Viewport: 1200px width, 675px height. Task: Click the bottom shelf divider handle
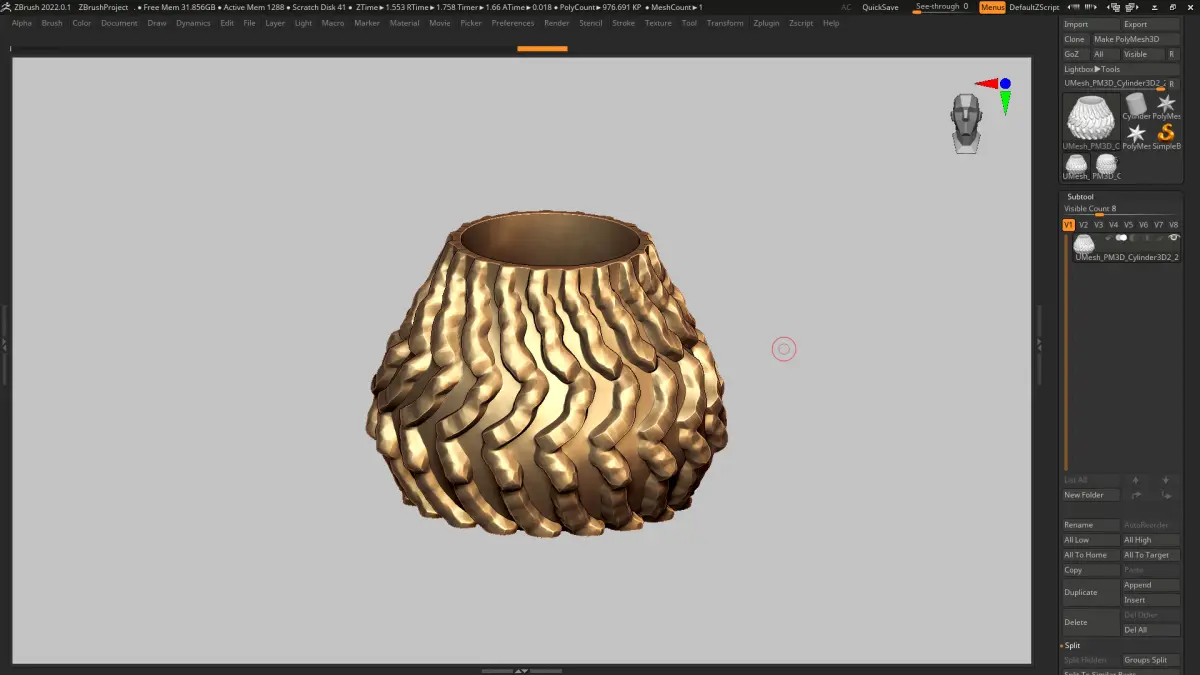[x=519, y=670]
